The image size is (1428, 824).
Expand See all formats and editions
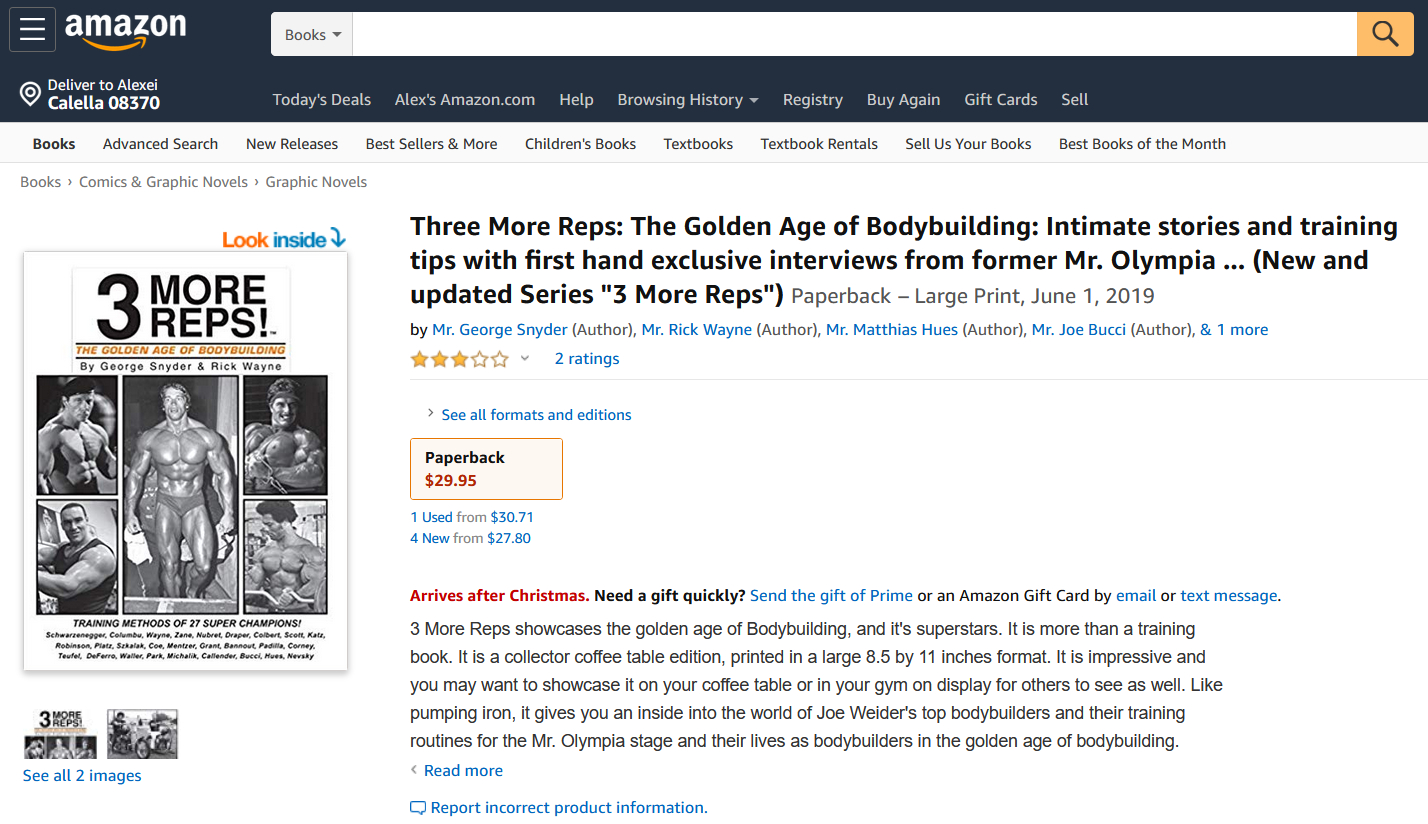(536, 415)
